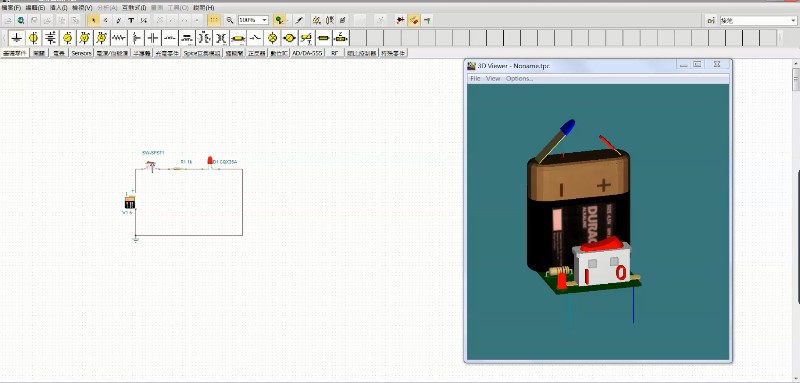
Task: Click the probe tool icon
Action: pos(299,20)
